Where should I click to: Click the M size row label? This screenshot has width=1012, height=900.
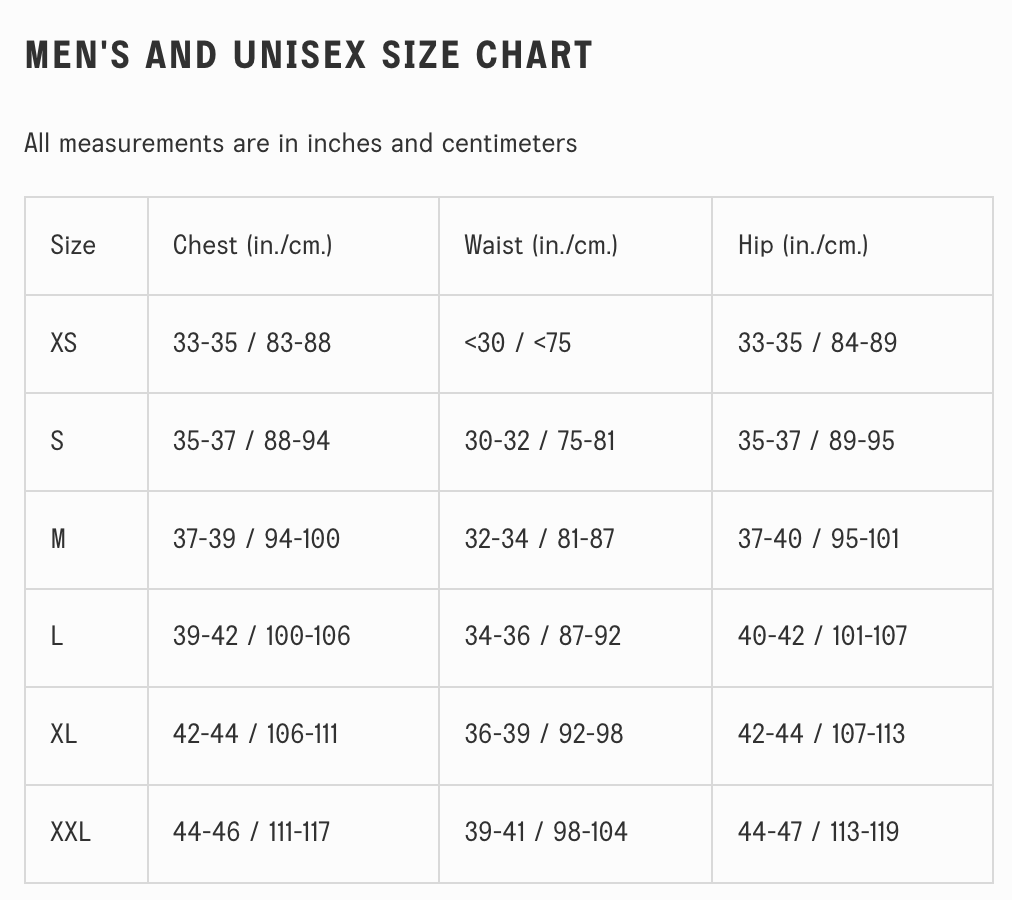click(x=58, y=539)
